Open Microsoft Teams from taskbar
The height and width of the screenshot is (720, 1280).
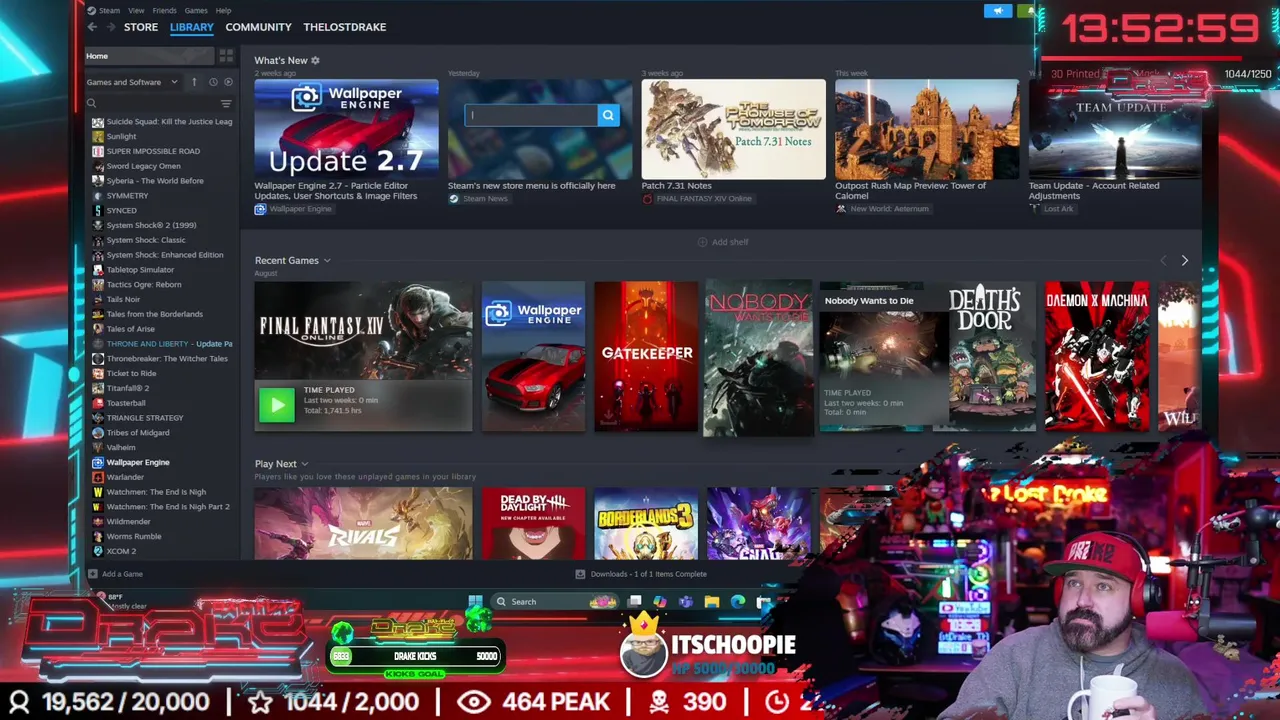coord(686,602)
